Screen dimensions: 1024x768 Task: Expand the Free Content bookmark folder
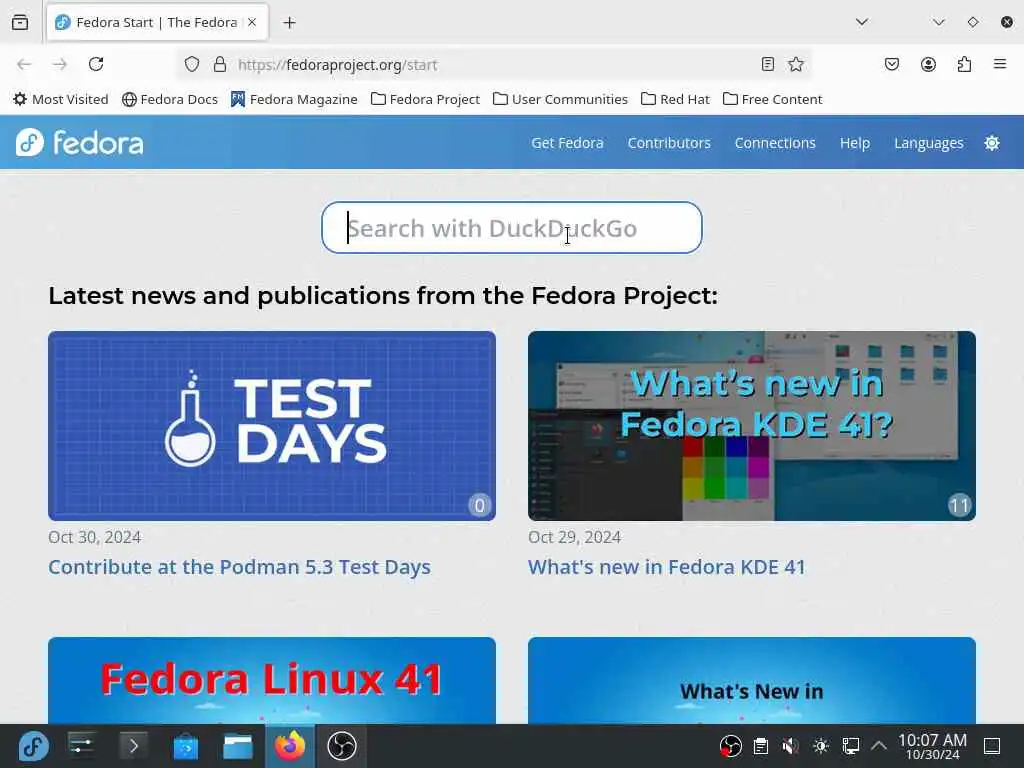773,99
